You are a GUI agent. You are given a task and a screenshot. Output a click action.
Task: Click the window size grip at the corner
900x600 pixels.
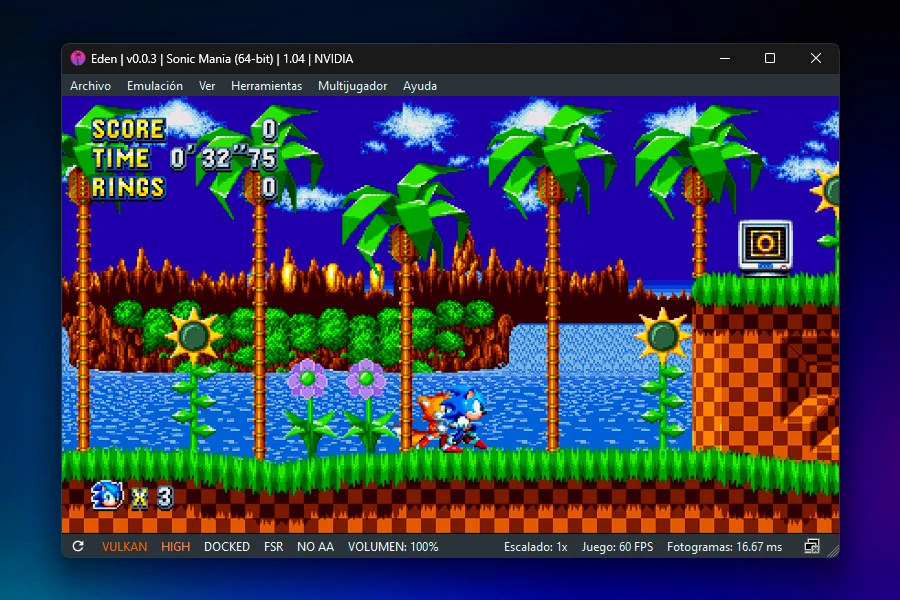pos(833,551)
